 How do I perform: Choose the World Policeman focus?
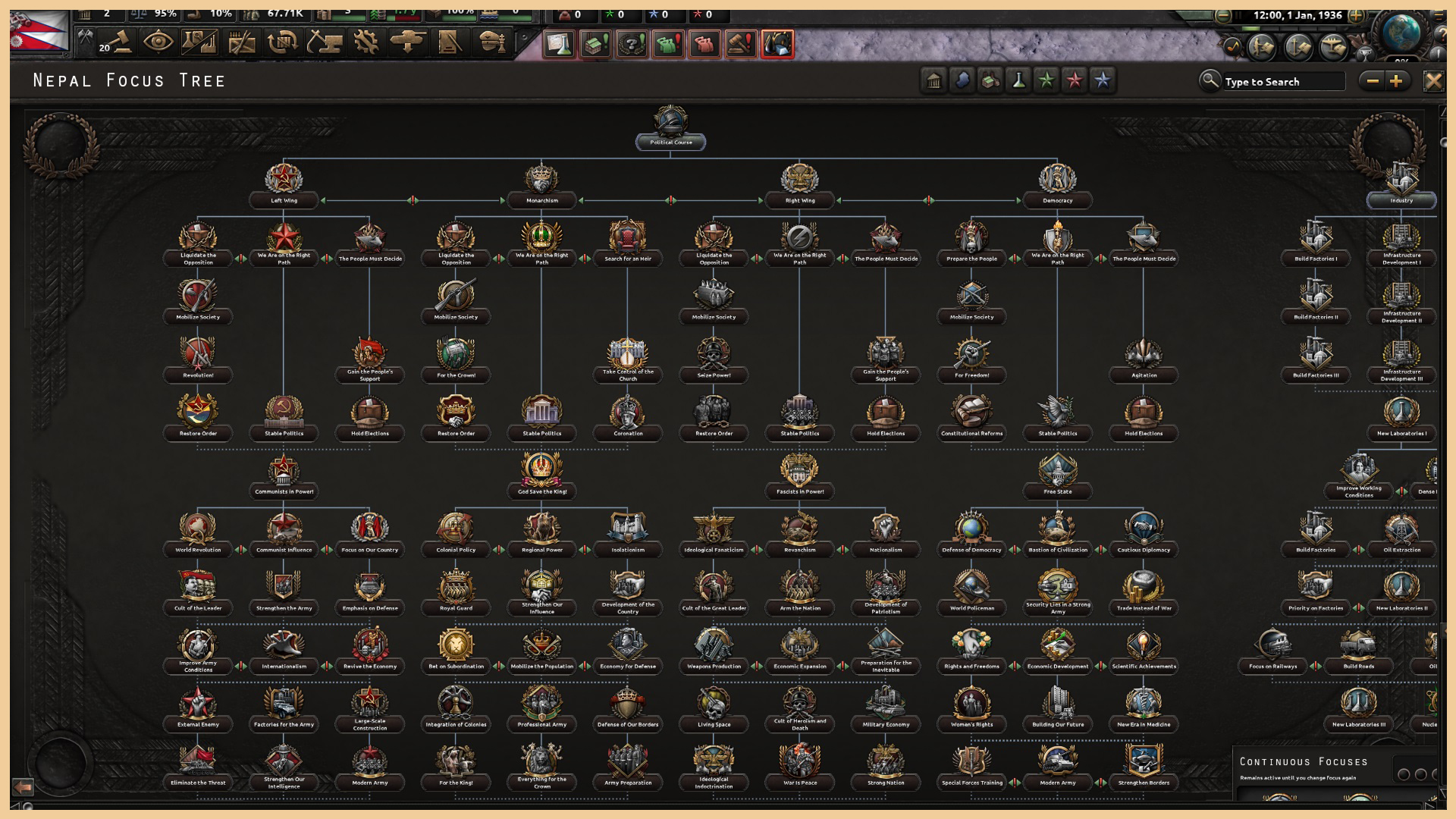(971, 593)
